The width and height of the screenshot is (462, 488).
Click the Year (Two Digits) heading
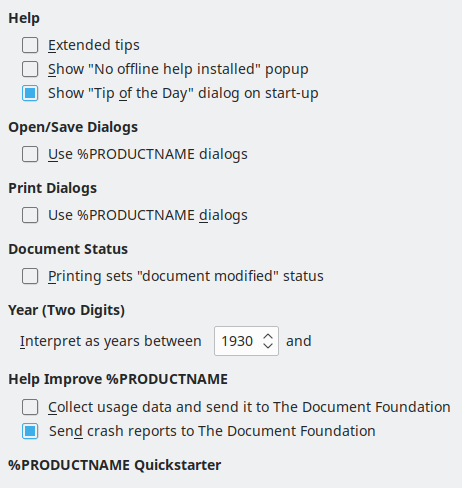pyautogui.click(x=67, y=310)
